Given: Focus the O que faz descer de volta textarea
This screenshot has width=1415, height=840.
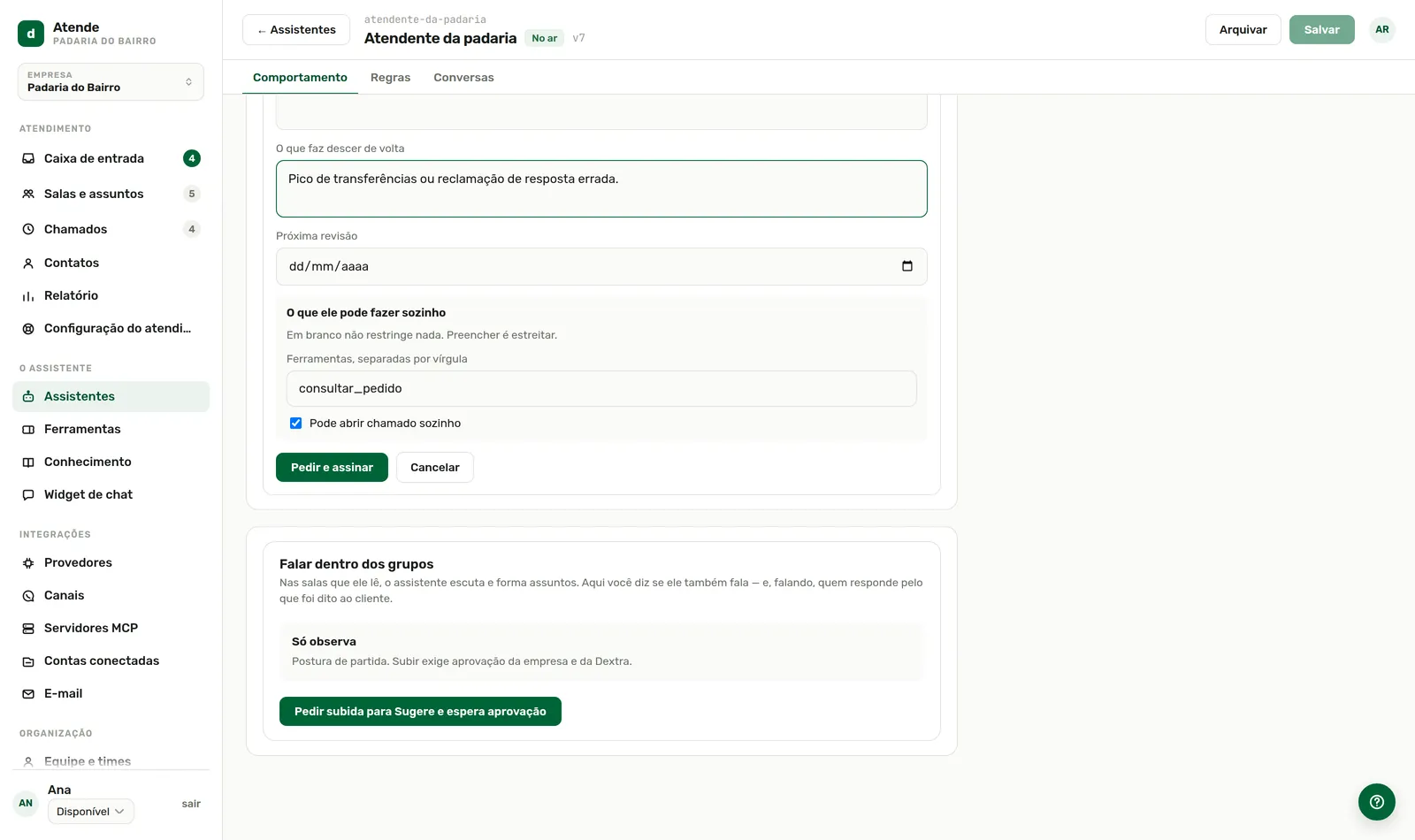Looking at the screenshot, I should 601,188.
